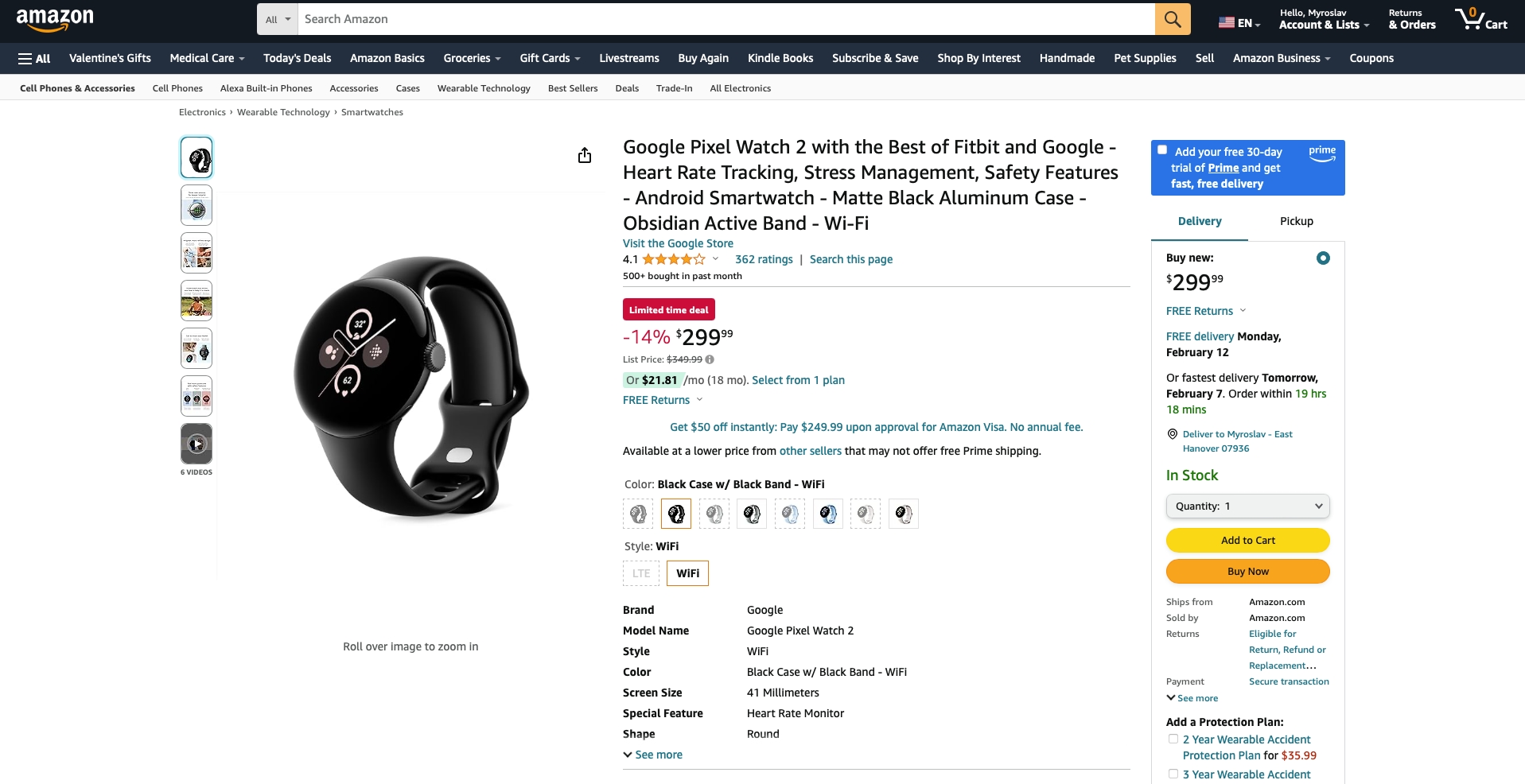Click the delivery location pin icon

click(1172, 434)
